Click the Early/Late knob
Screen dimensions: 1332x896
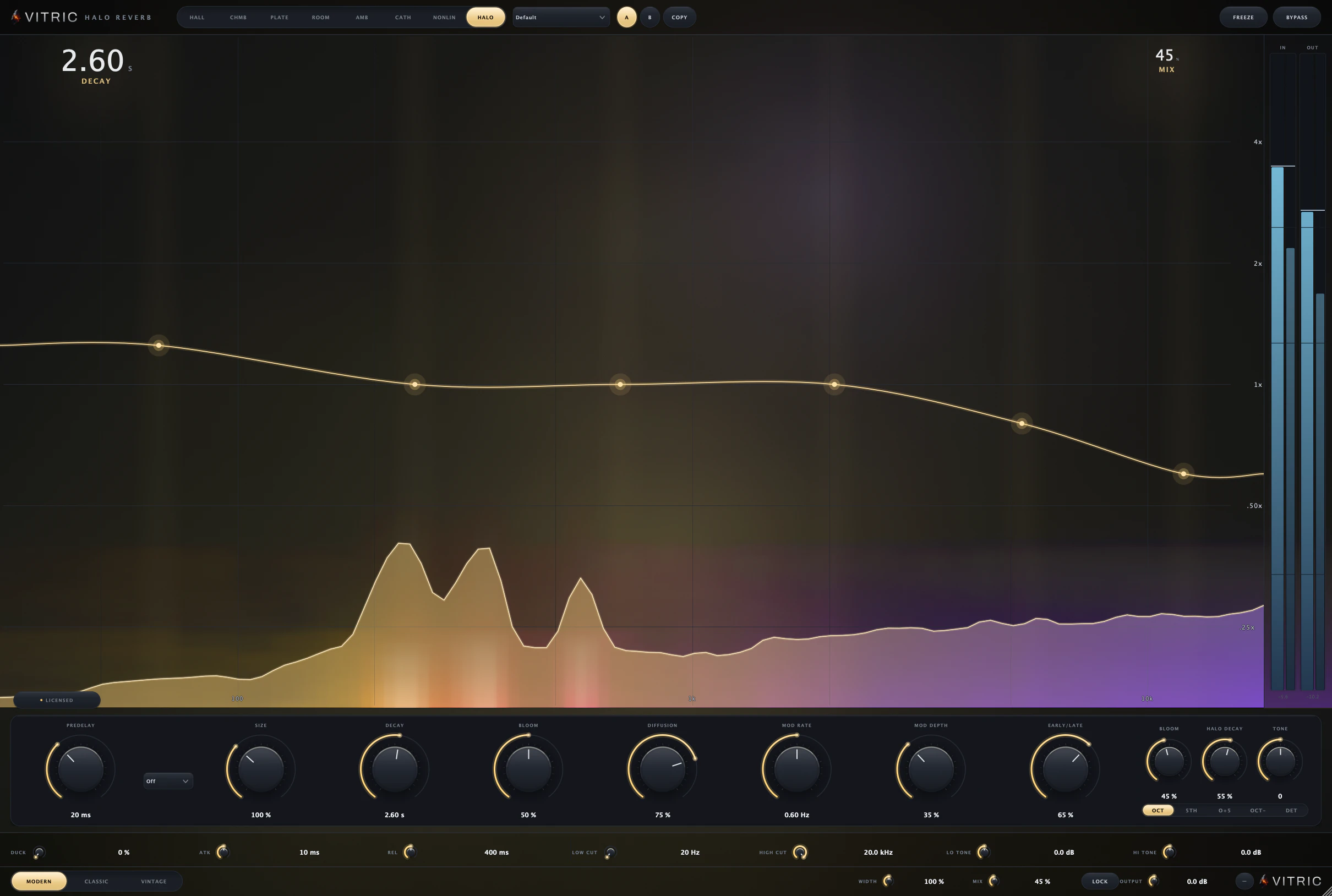point(1065,768)
